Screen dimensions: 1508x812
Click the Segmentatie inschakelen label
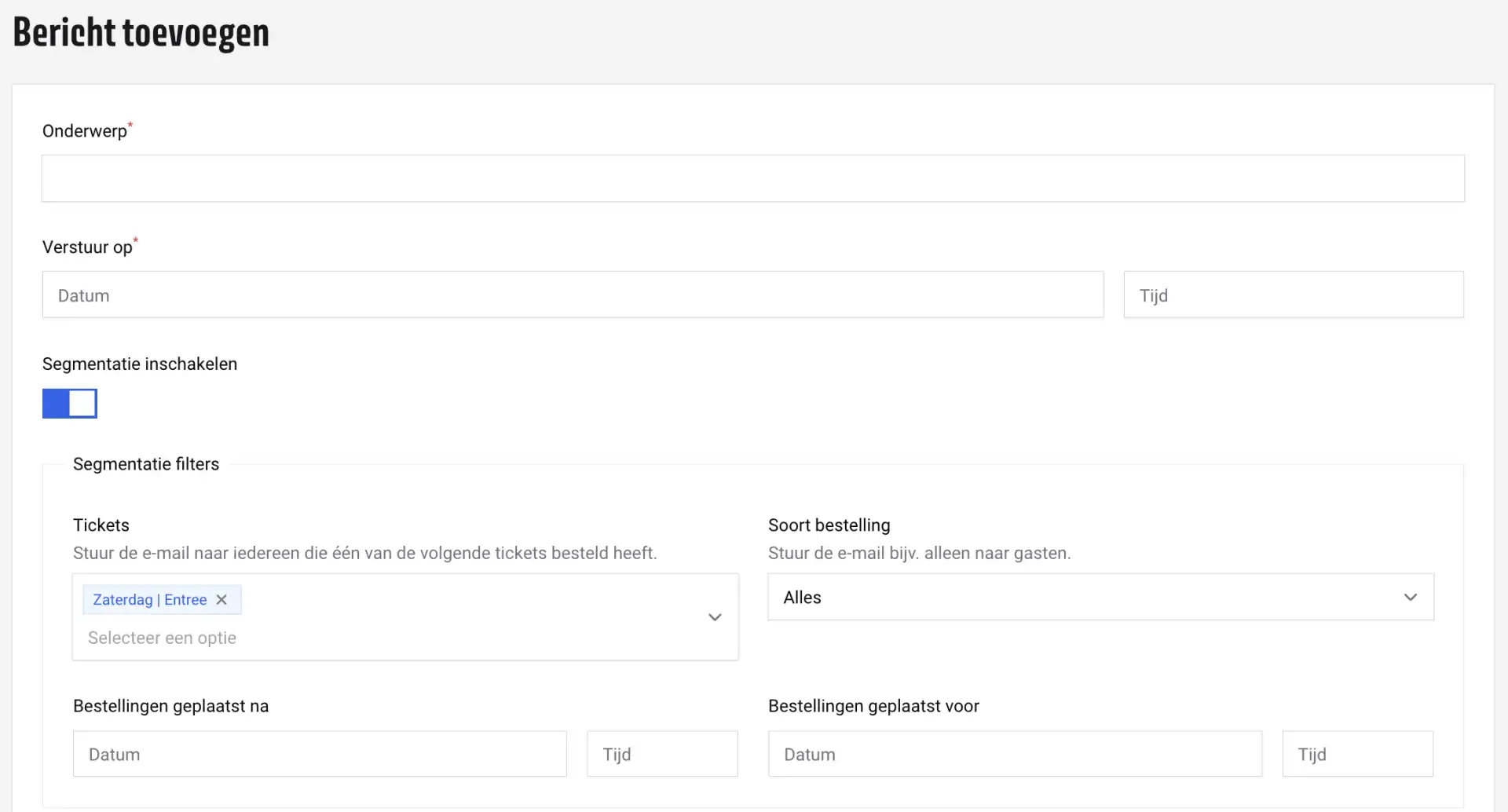tap(140, 364)
